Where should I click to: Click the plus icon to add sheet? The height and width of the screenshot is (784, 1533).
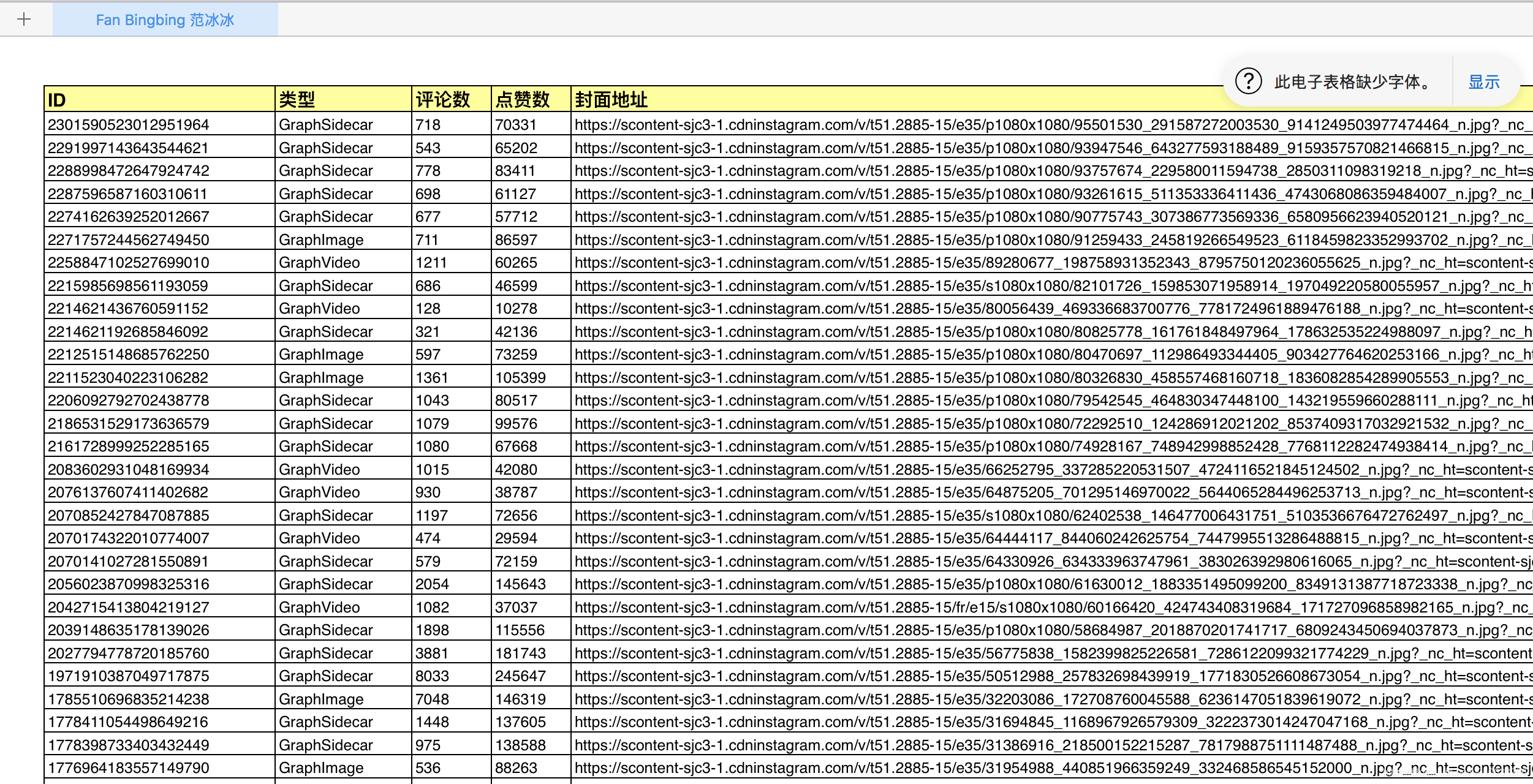(24, 20)
